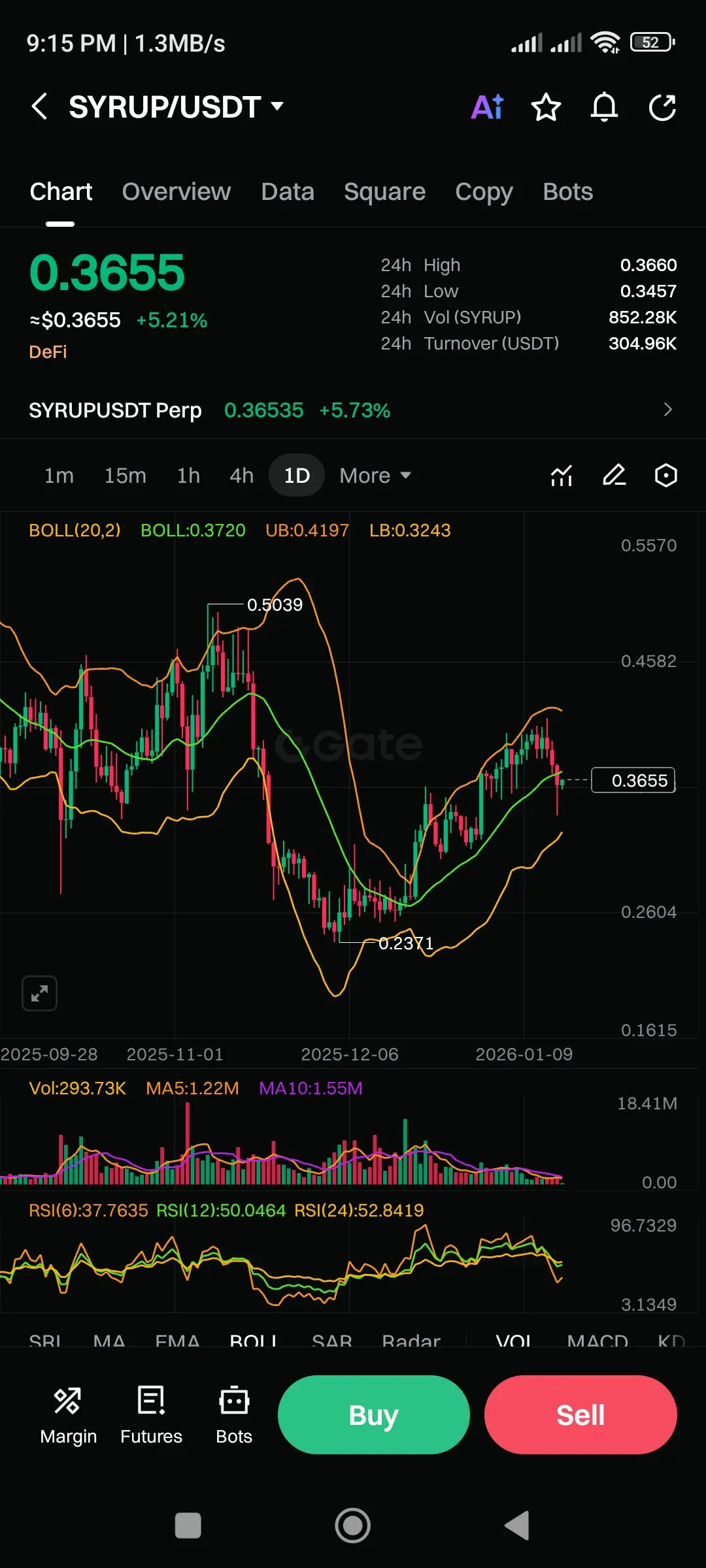Tap UB:0.4197 upper band value
This screenshot has height=1568, width=706.
point(307,530)
